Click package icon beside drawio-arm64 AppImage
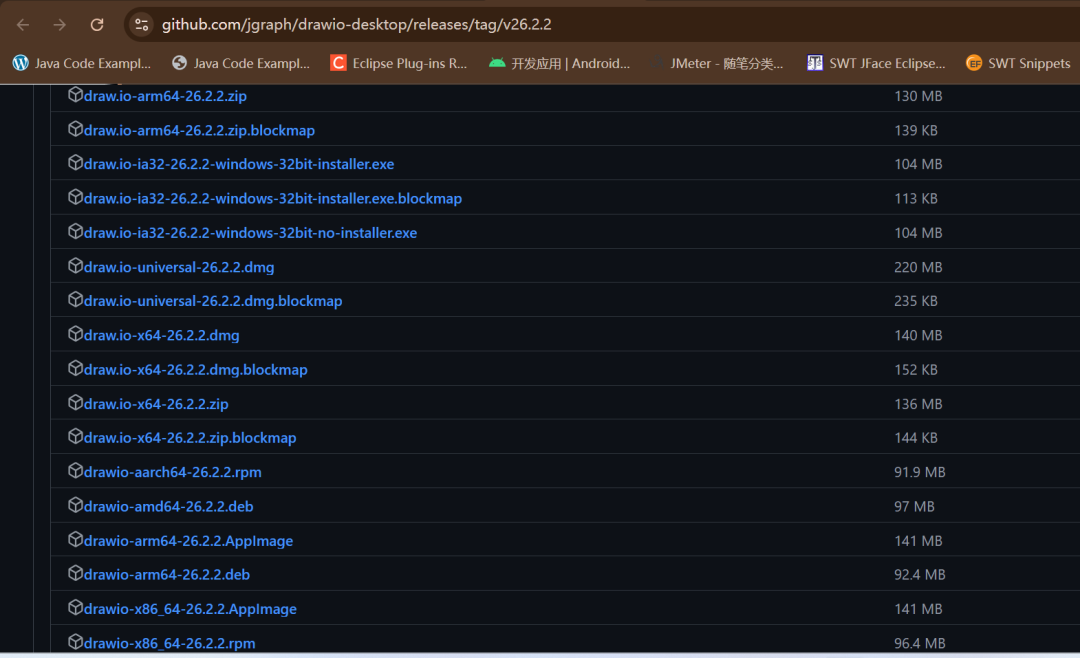1080x658 pixels. point(75,539)
